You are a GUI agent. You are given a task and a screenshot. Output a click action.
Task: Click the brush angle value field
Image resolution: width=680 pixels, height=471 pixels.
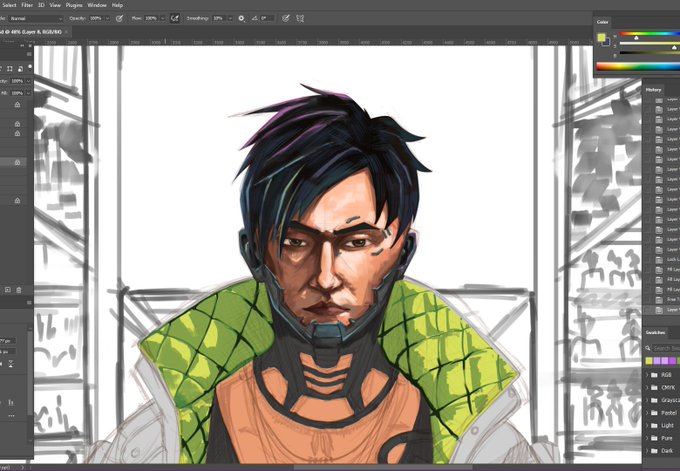pos(266,19)
